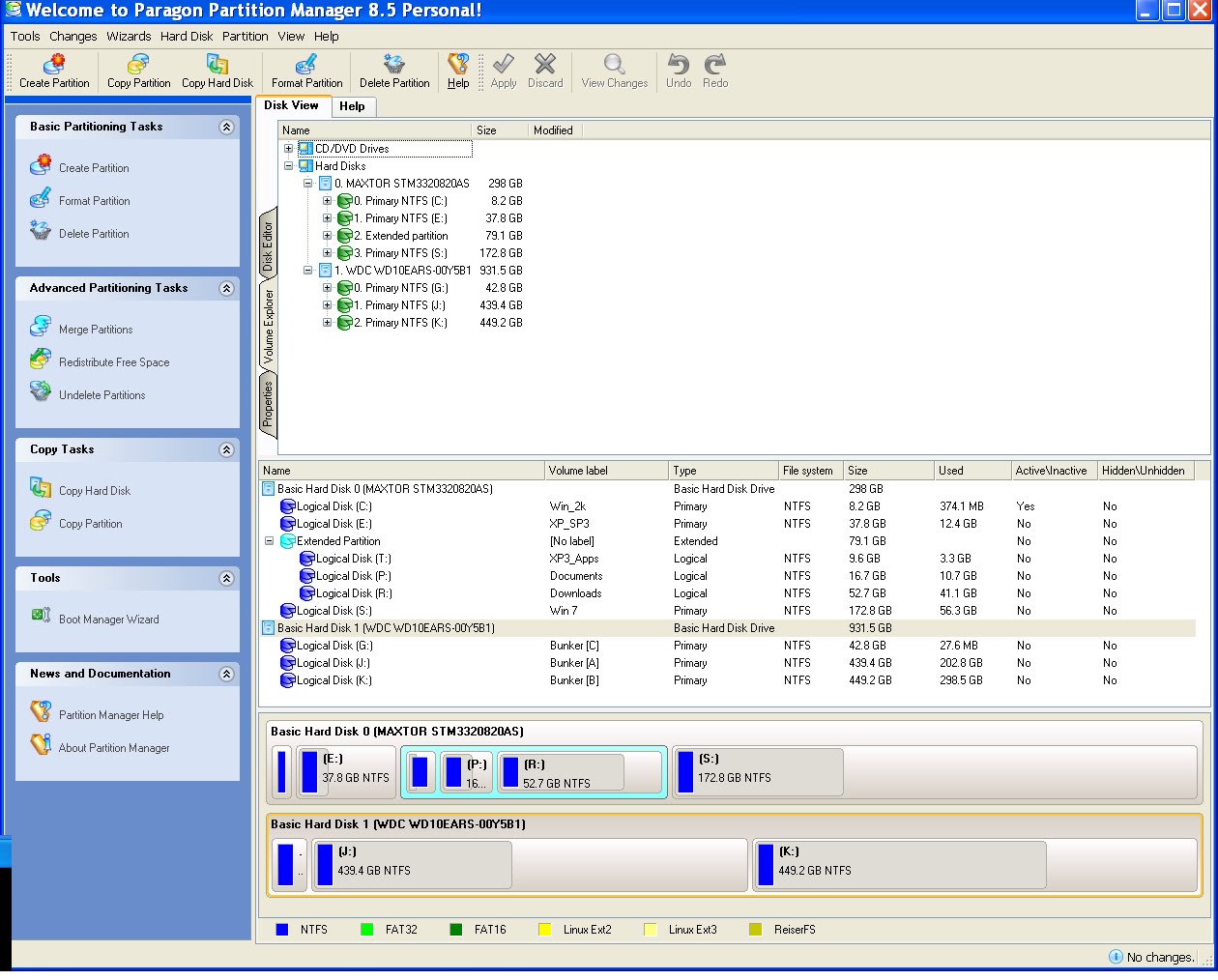
Task: Click the CD/DVD Drives tree icon
Action: click(305, 149)
